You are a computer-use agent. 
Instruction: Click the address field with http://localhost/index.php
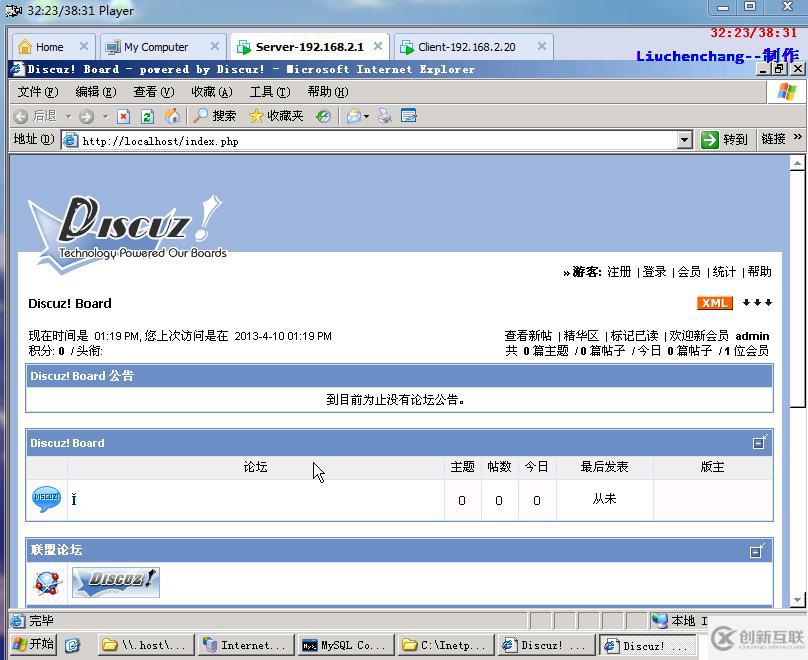click(379, 140)
